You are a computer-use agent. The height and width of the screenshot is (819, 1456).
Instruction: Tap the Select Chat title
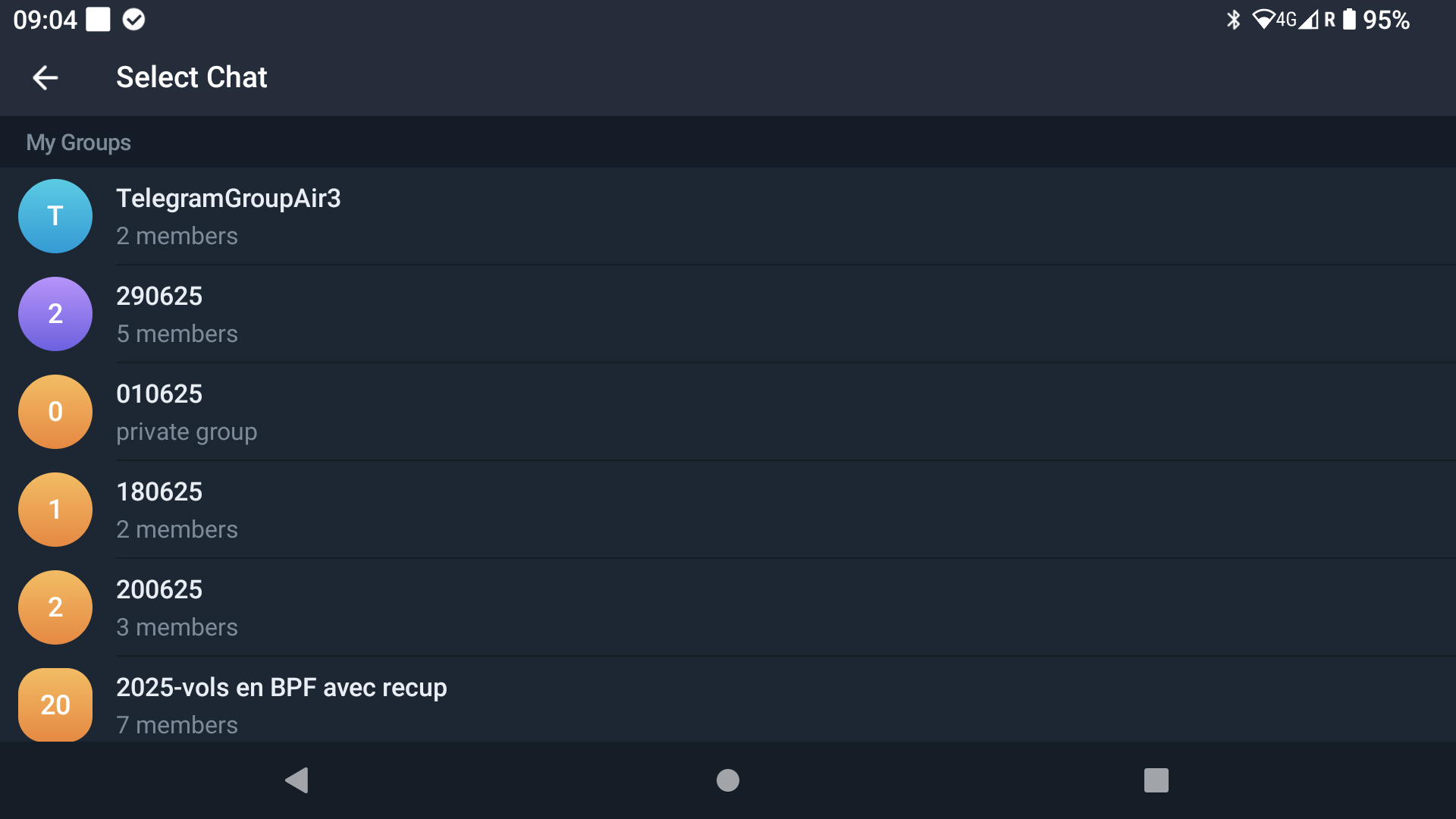pyautogui.click(x=191, y=77)
